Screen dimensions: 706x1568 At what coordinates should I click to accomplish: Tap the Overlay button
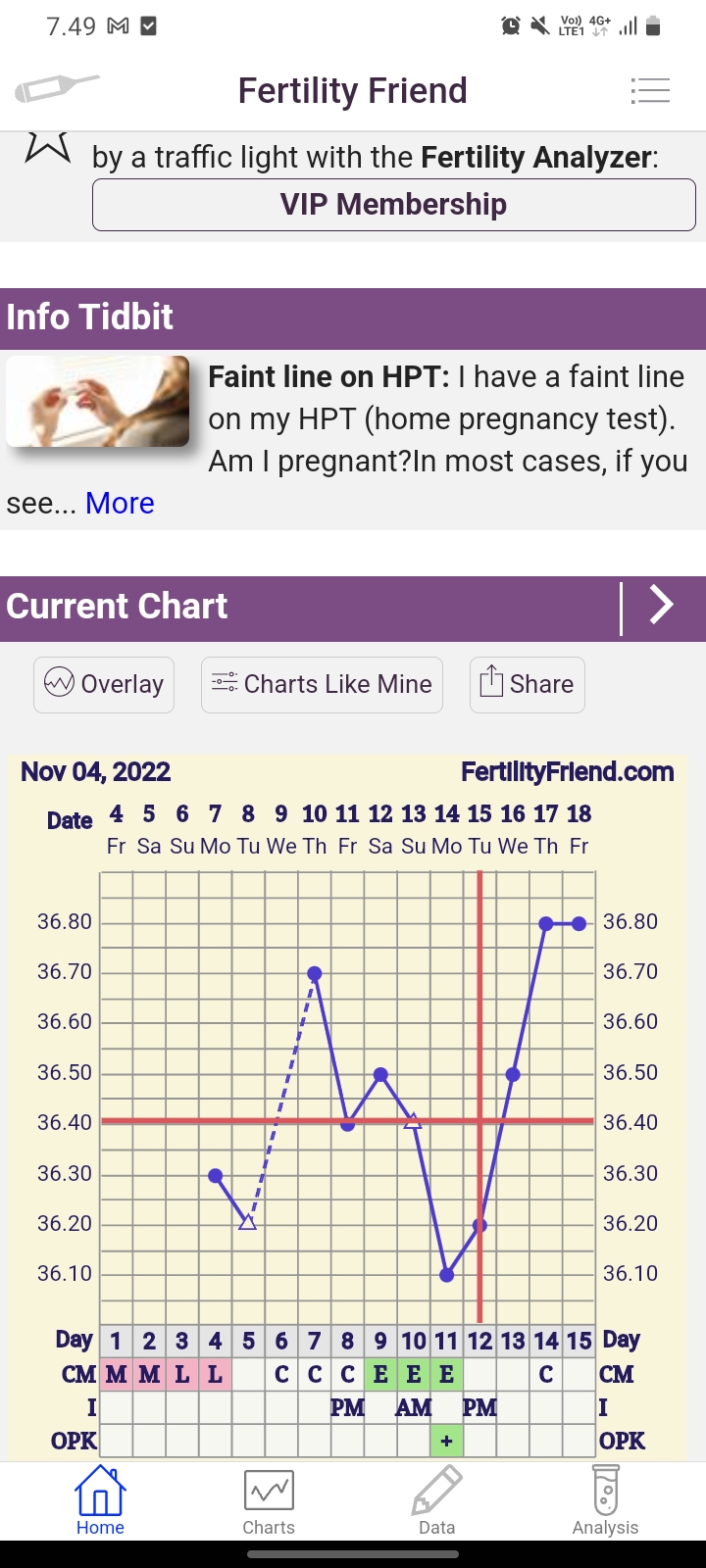pyautogui.click(x=104, y=684)
